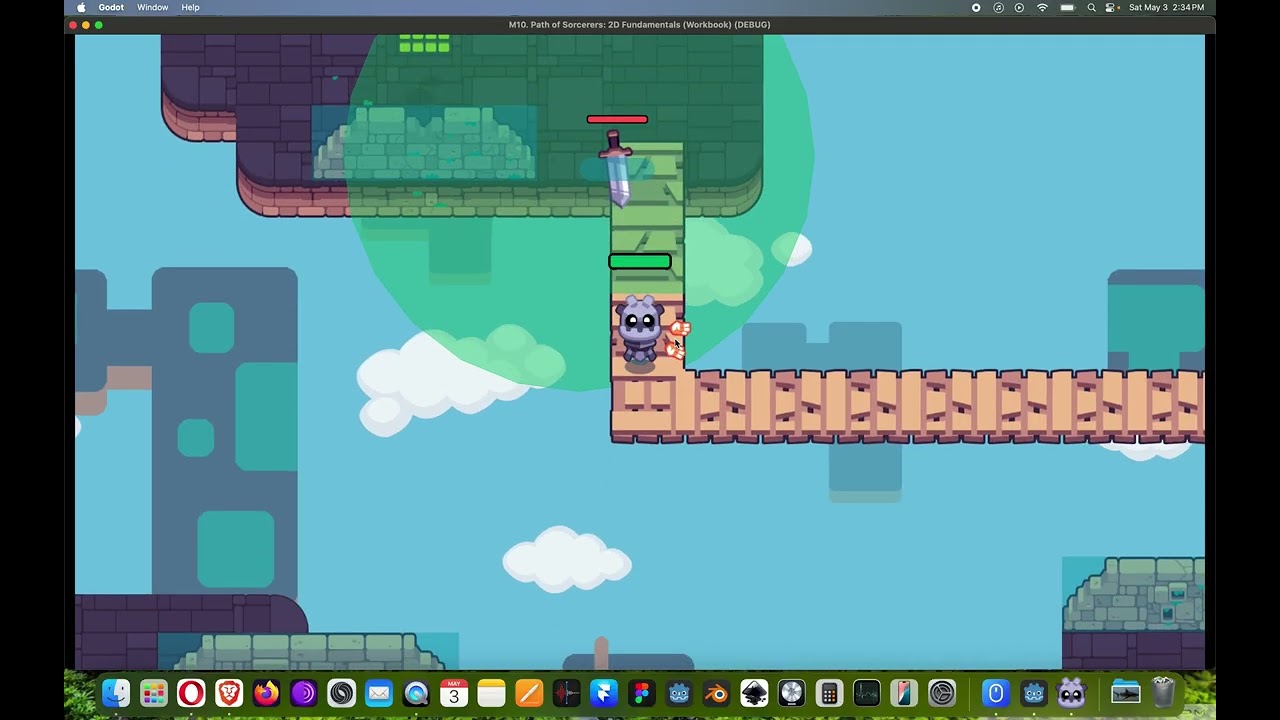Launch Figma from the Dock
This screenshot has height=720, width=1280.
coord(641,693)
